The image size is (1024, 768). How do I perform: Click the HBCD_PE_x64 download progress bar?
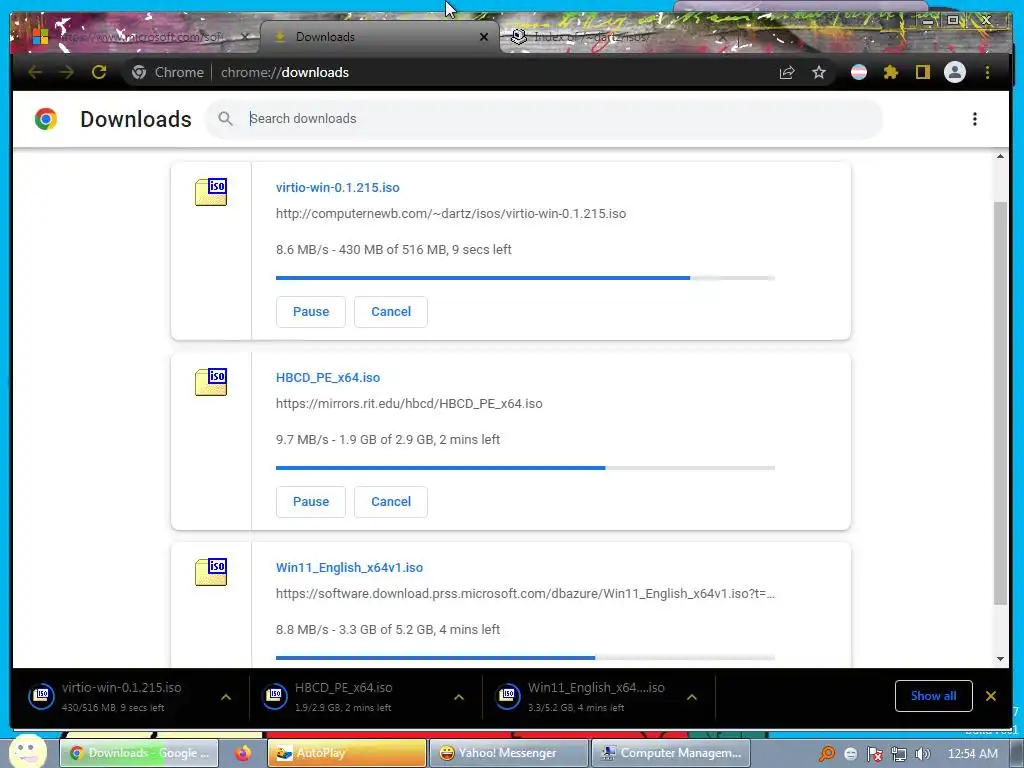click(525, 468)
